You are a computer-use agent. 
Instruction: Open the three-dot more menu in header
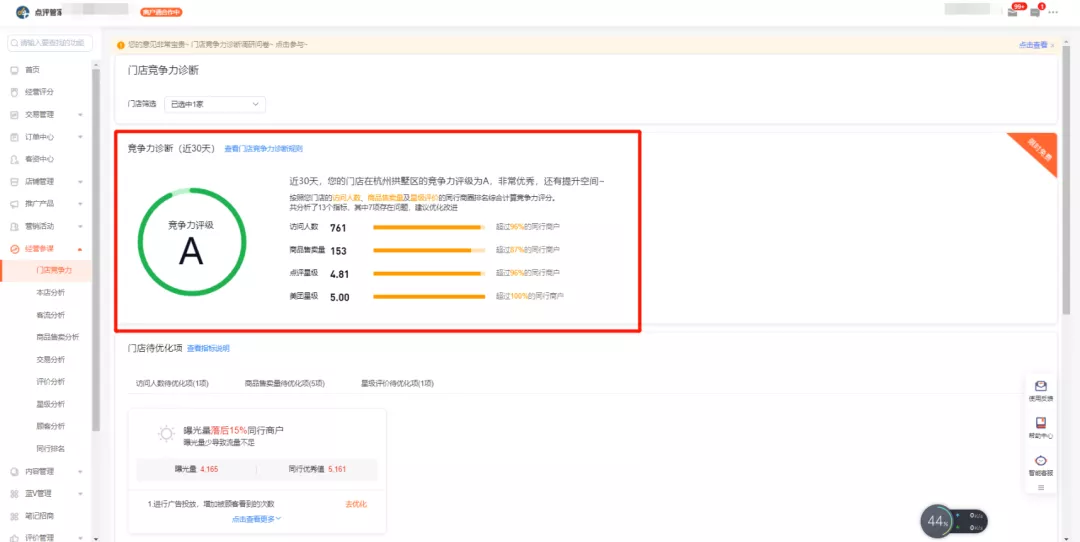(x=1052, y=12)
